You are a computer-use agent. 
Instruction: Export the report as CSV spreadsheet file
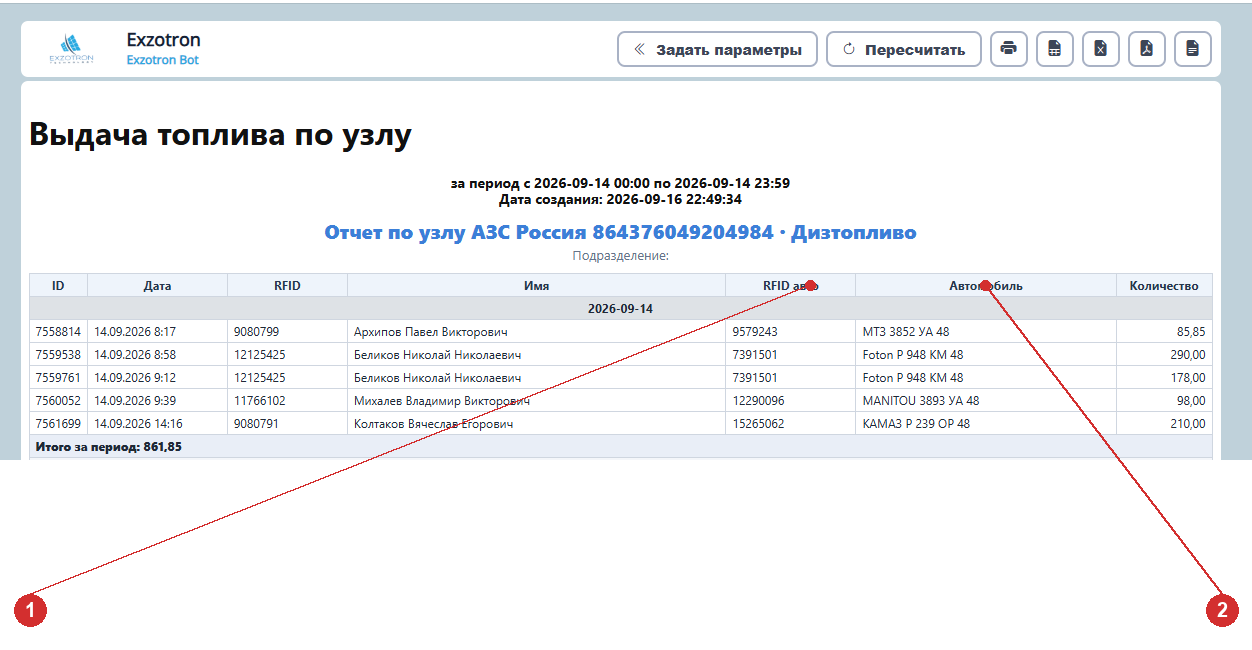[1054, 49]
